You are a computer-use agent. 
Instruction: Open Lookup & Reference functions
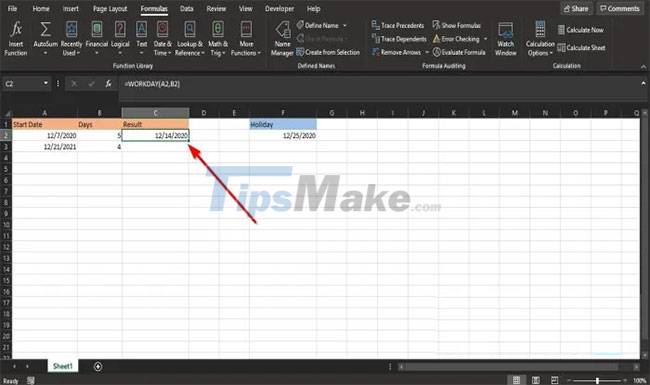[x=190, y=39]
